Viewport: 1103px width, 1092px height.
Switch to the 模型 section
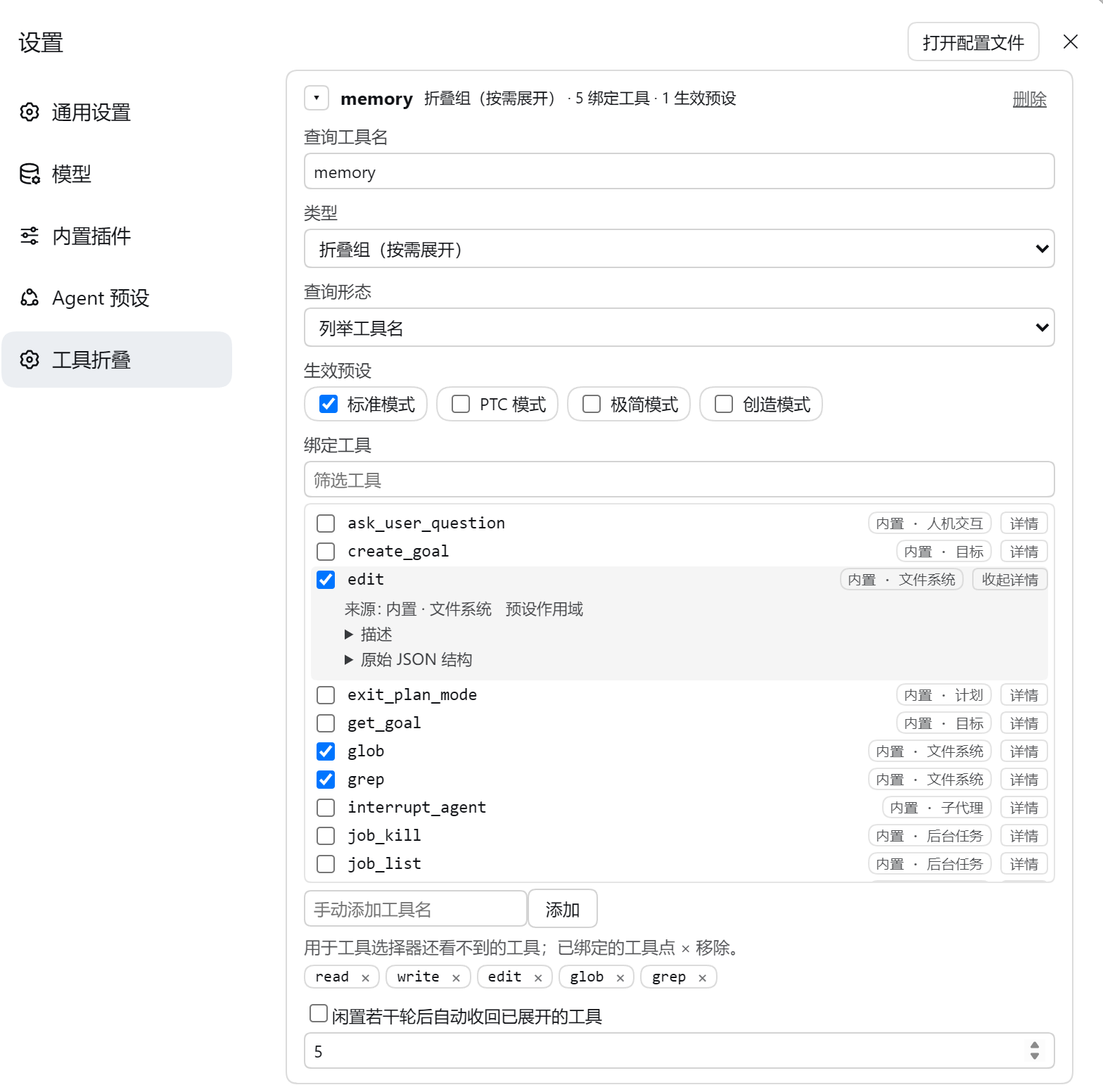[x=117, y=174]
